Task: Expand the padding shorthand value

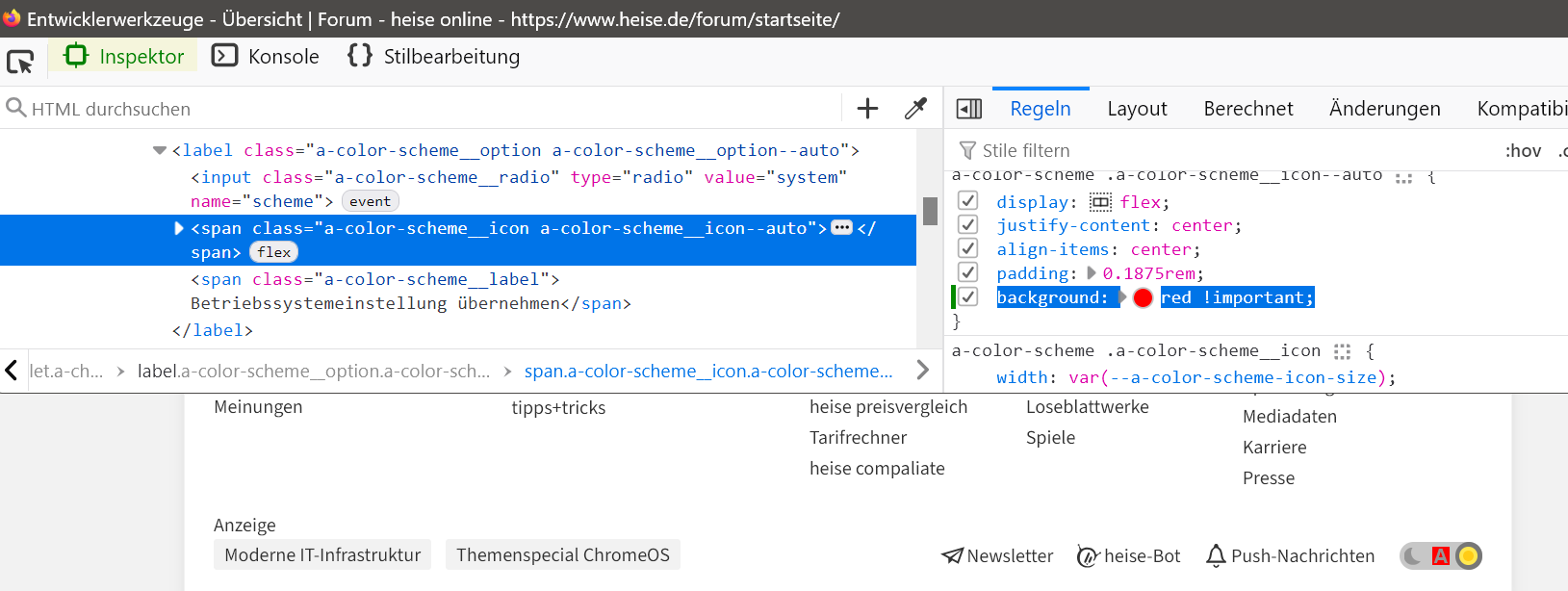Action: coord(1092,273)
